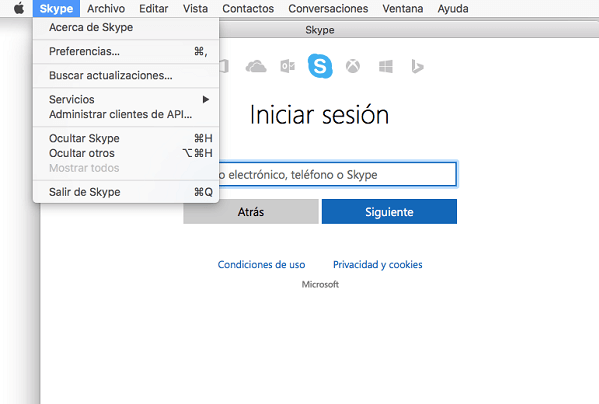Open the Conversaciones menu
This screenshot has height=404, width=599.
click(x=328, y=8)
